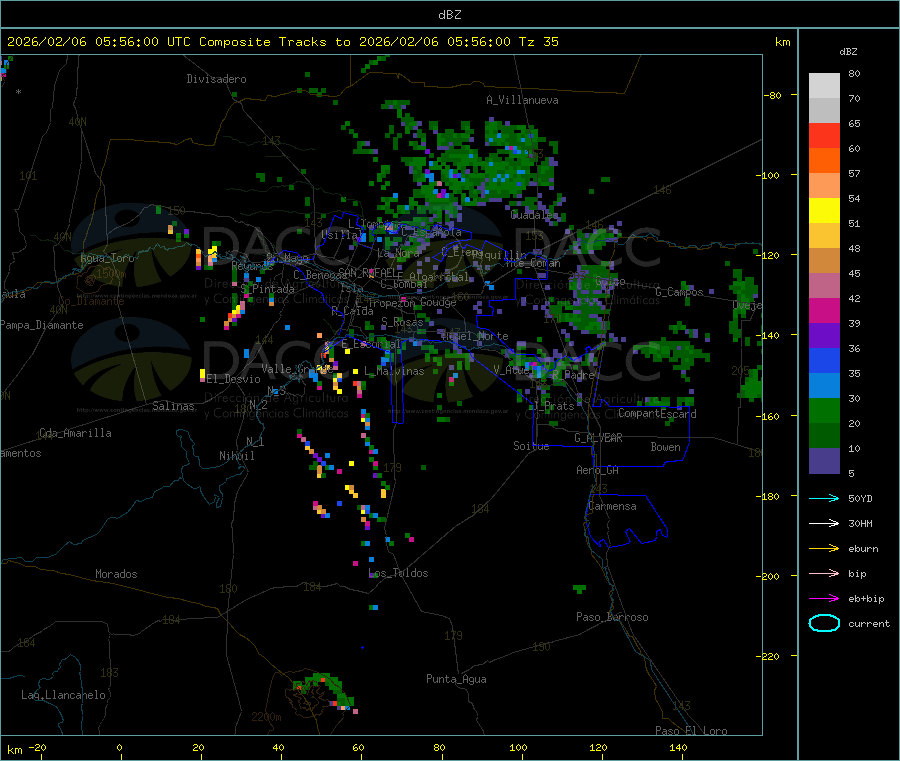Click the 100 km bottom axis label

[x=518, y=747]
